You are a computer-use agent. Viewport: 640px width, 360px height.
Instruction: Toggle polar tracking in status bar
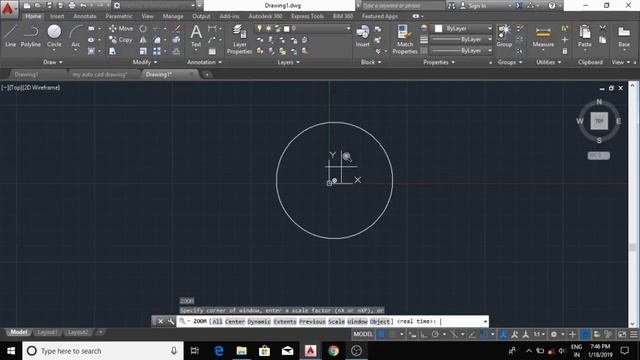click(x=435, y=334)
